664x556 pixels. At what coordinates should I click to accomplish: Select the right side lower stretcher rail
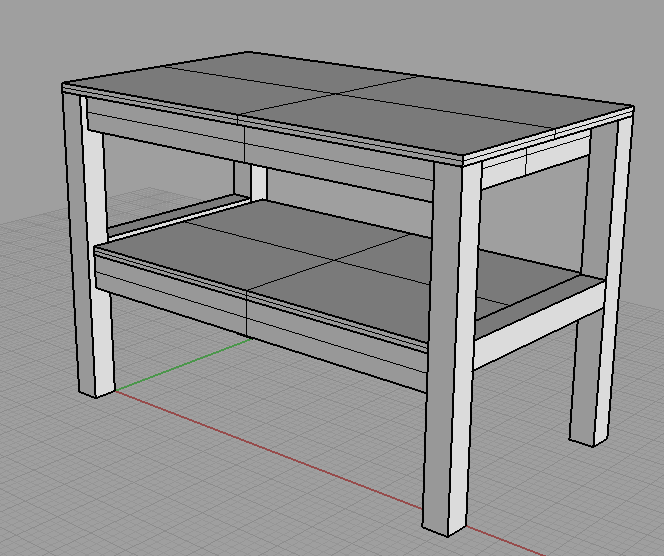538,322
